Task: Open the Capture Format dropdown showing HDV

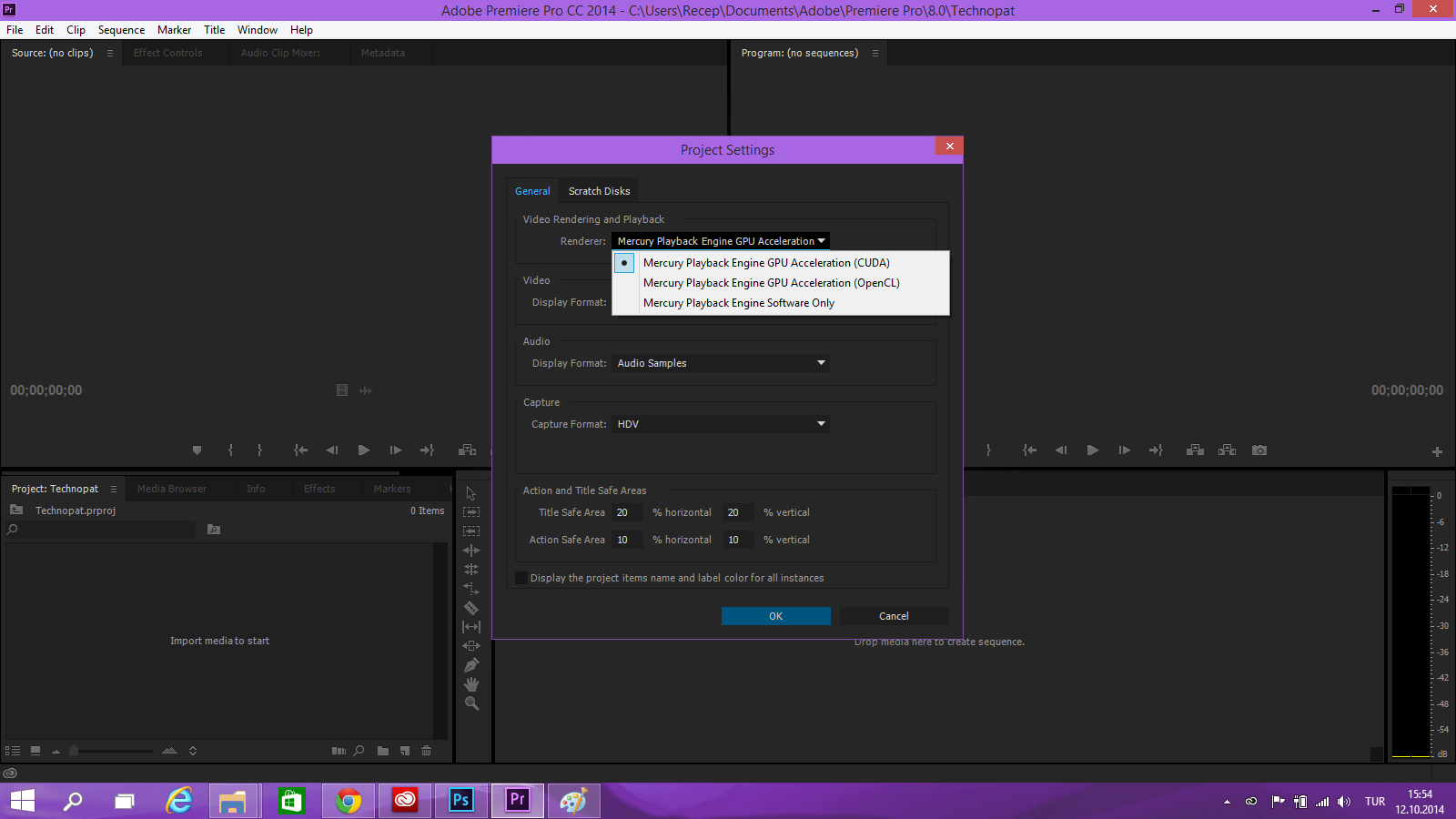Action: (719, 423)
